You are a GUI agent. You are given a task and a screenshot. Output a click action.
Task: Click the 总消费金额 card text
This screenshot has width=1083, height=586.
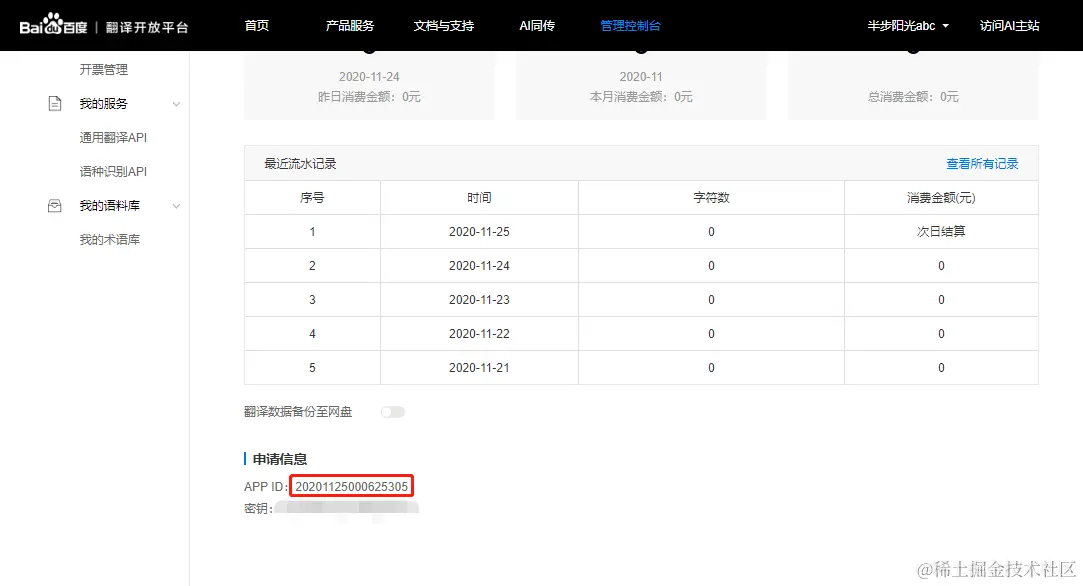pyautogui.click(x=913, y=97)
